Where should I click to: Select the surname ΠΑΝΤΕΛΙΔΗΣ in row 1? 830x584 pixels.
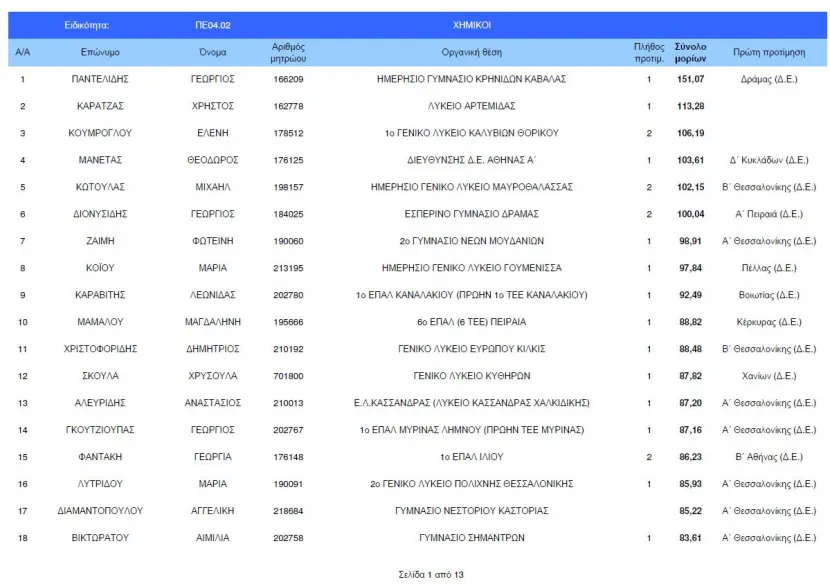pyautogui.click(x=100, y=79)
